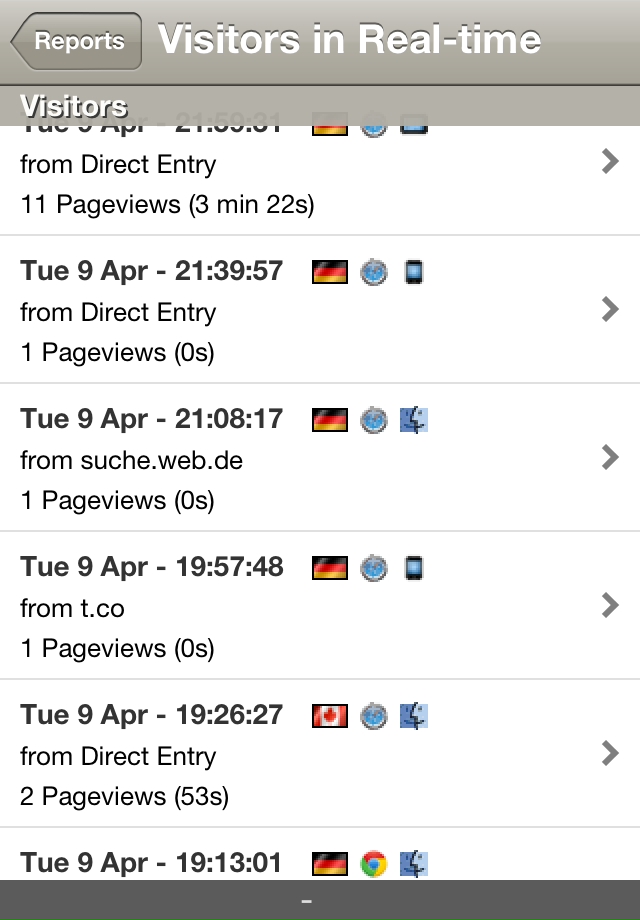This screenshot has height=920, width=640.
Task: Click the Mac OS icon on the 21:08:17 visit
Action: tap(414, 420)
